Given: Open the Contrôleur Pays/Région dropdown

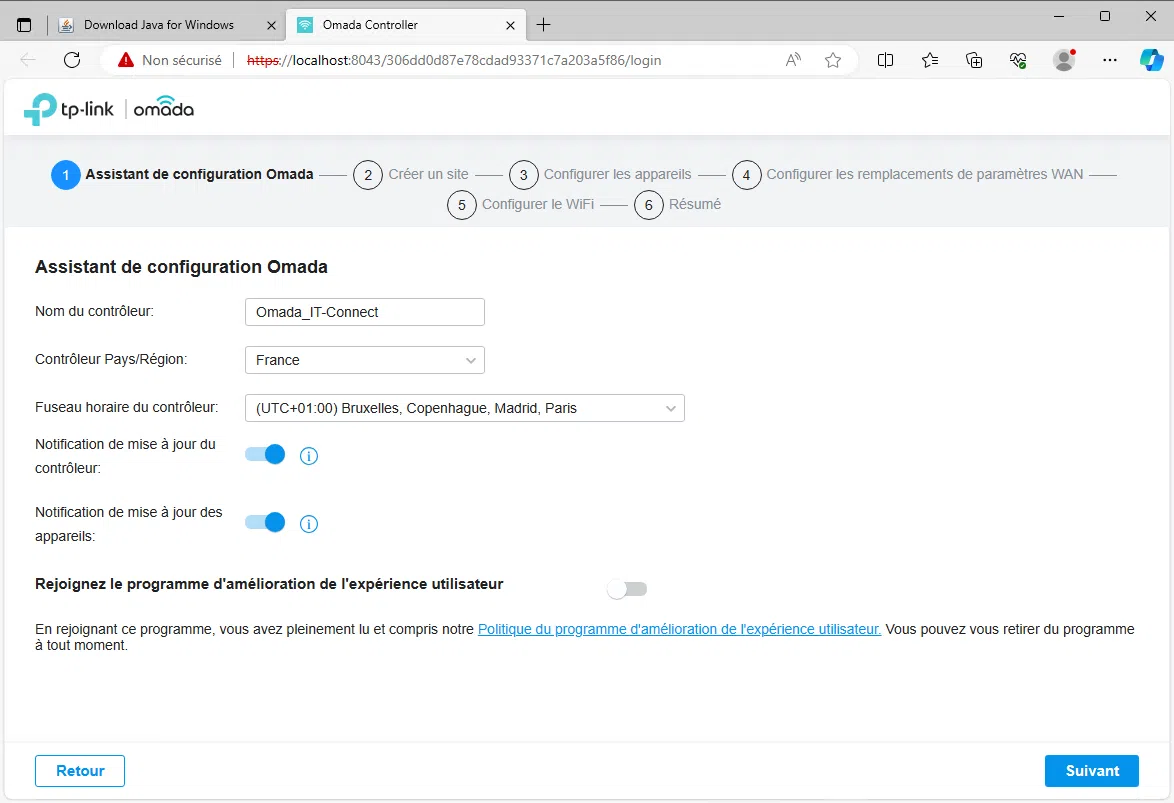Looking at the screenshot, I should tap(364, 360).
